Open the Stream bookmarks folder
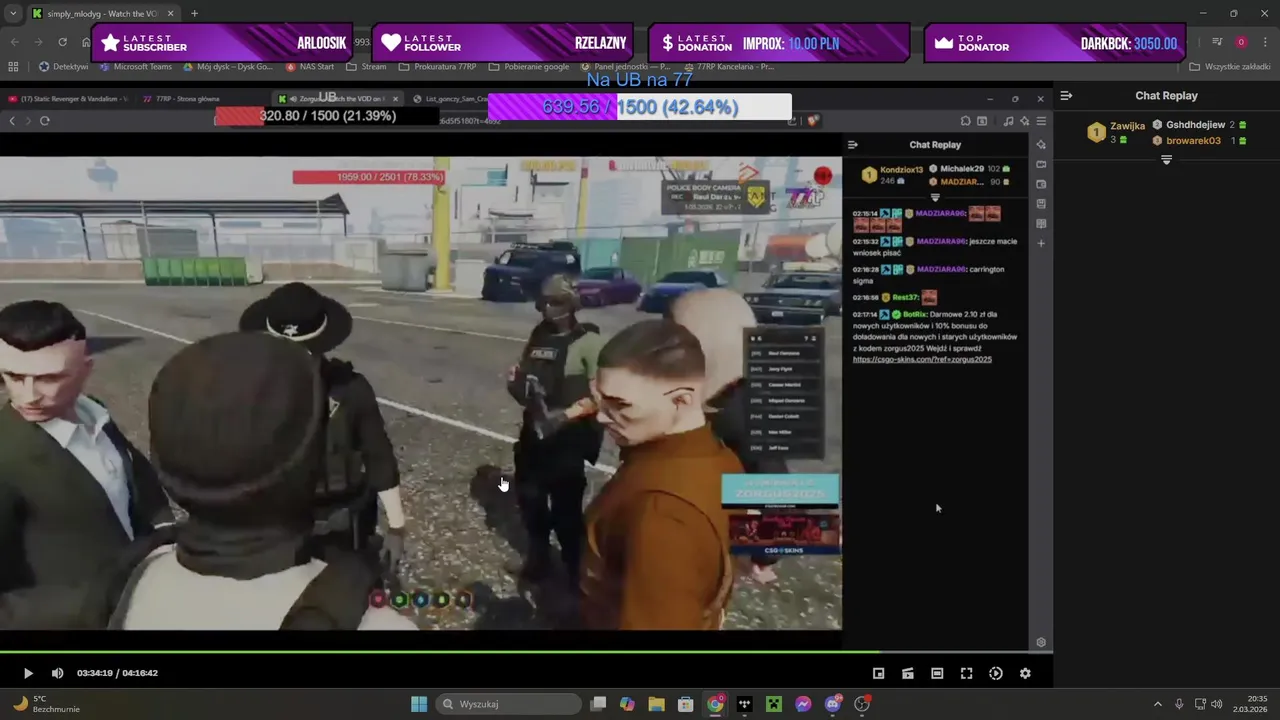 tap(366, 67)
